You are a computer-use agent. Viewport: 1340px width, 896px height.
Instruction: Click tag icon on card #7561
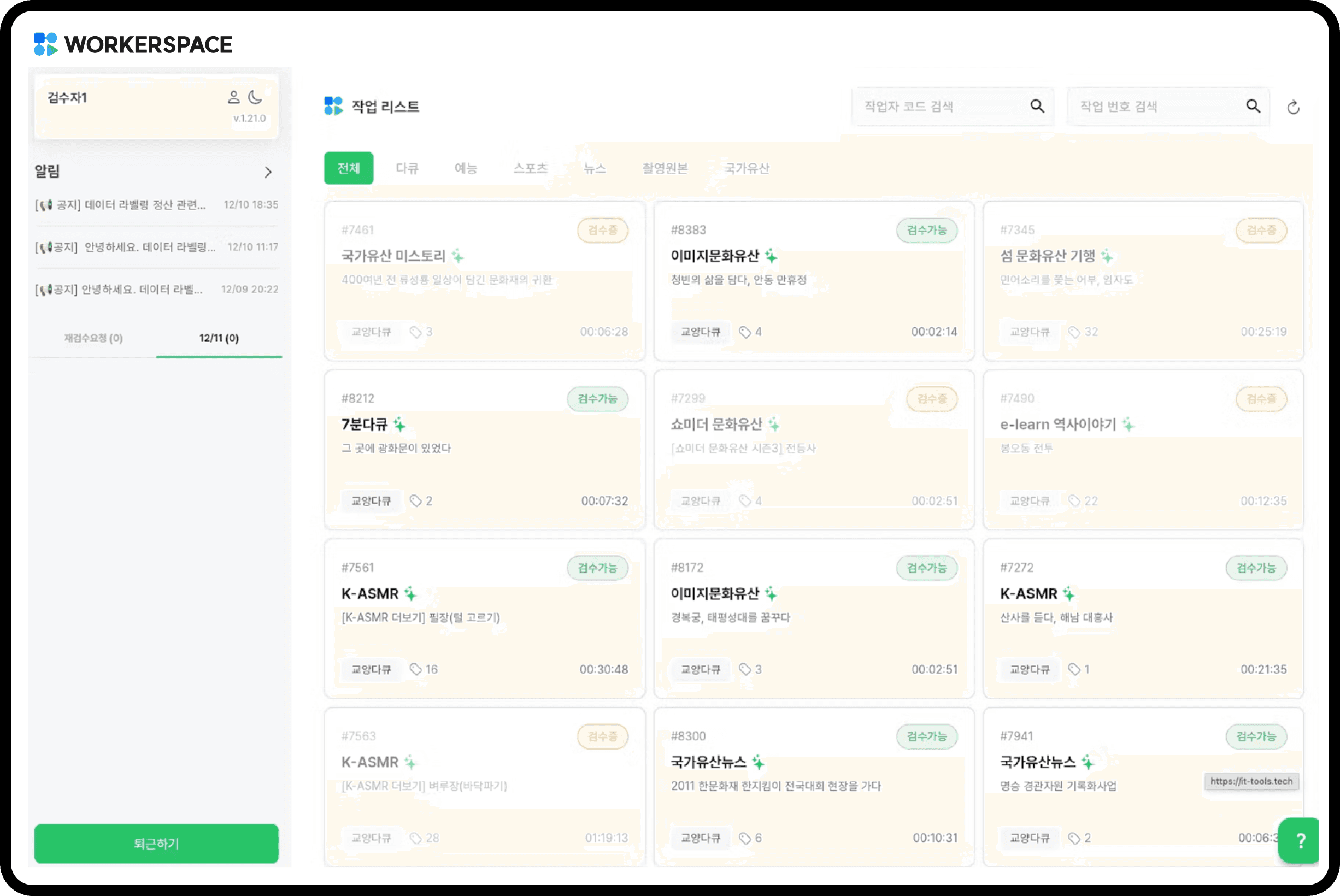pos(415,669)
